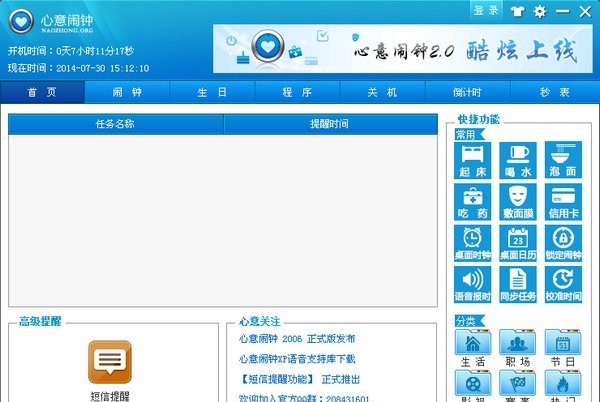Screen dimensions: 600x402
Task: Click the skin (shirt) icon in title bar
Action: 517,11
